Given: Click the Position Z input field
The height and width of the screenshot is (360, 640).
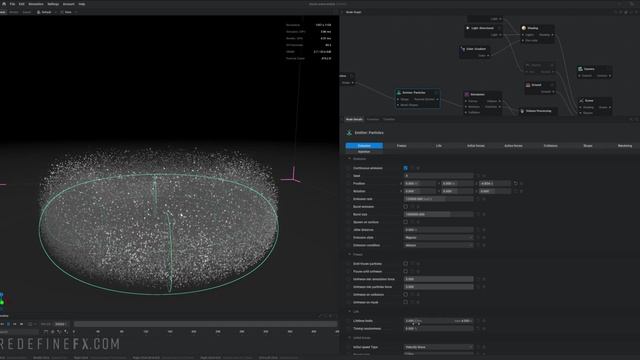Looking at the screenshot, I should (x=495, y=183).
